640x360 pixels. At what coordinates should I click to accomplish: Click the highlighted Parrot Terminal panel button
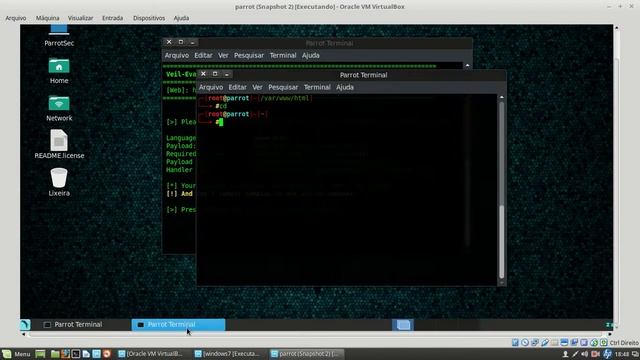(x=178, y=324)
